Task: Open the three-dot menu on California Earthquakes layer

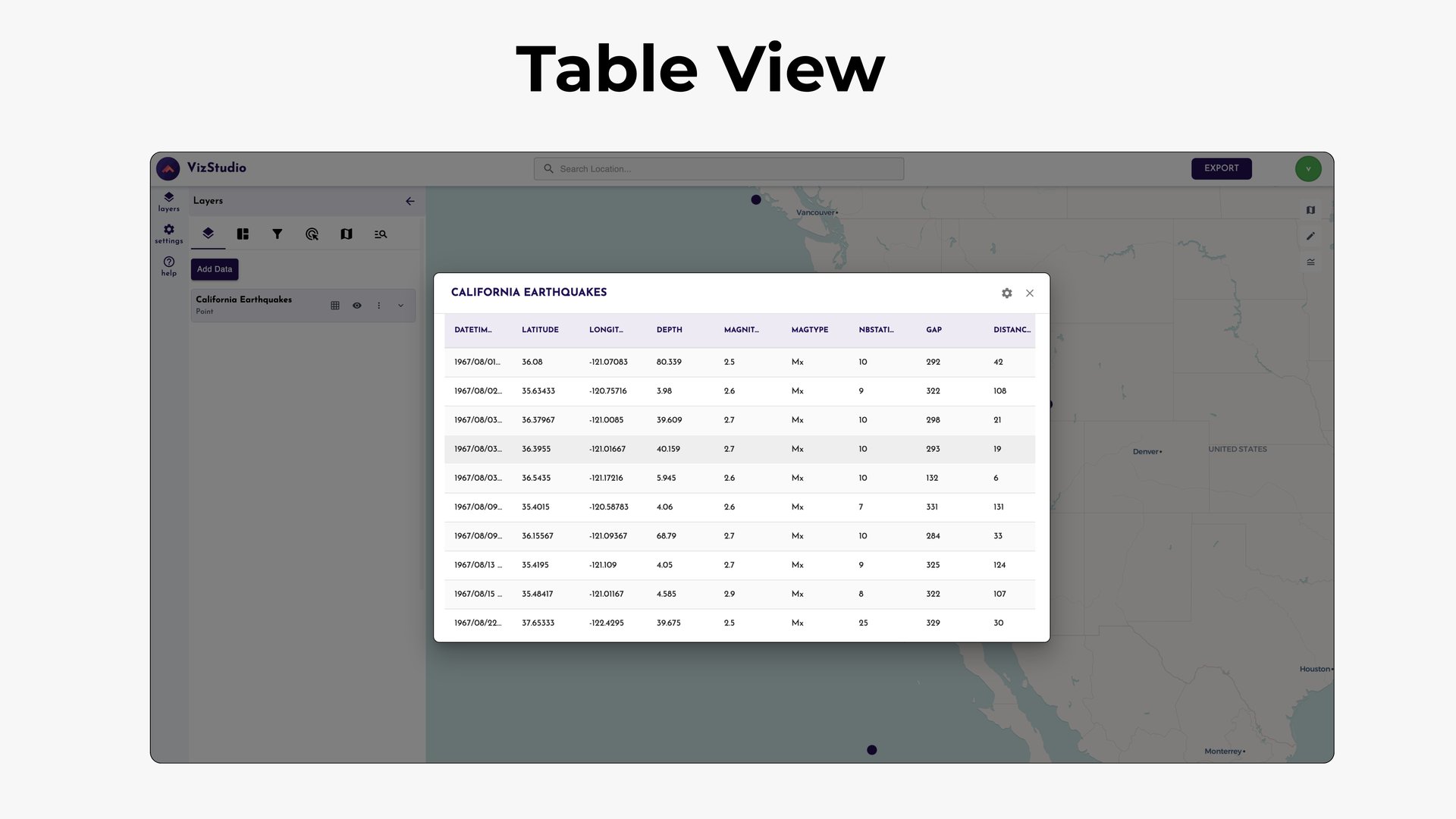Action: [x=378, y=305]
